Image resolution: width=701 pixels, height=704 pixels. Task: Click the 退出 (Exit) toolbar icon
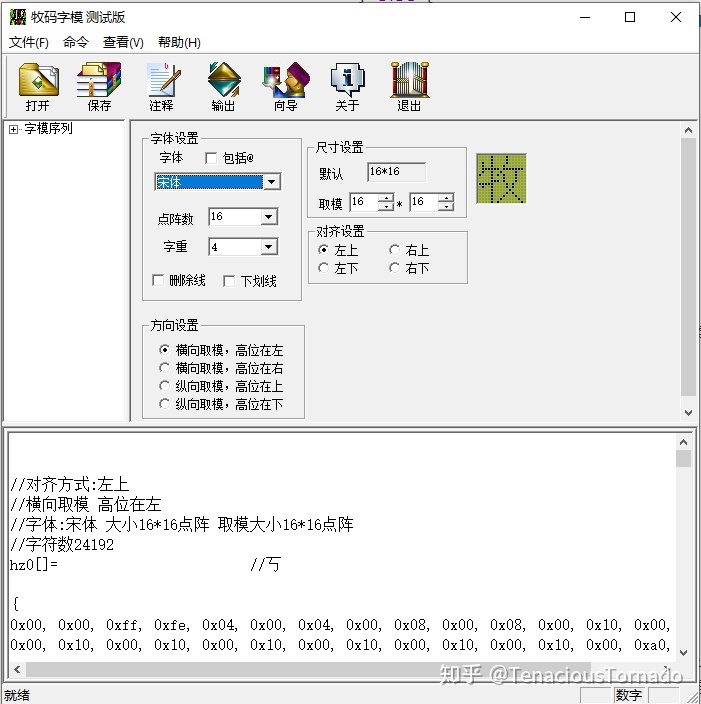409,87
